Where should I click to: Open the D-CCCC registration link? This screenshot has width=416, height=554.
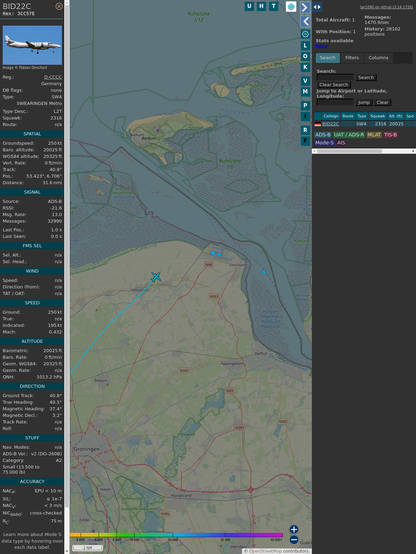pos(53,77)
